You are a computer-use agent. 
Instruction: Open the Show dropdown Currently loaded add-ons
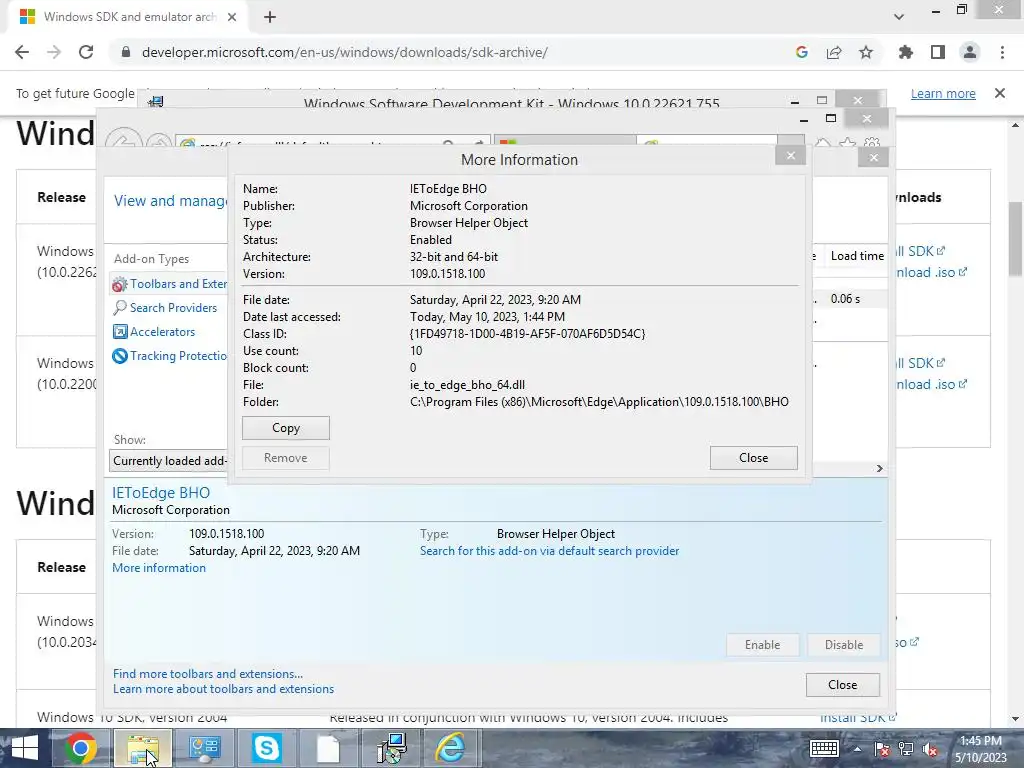pos(169,461)
